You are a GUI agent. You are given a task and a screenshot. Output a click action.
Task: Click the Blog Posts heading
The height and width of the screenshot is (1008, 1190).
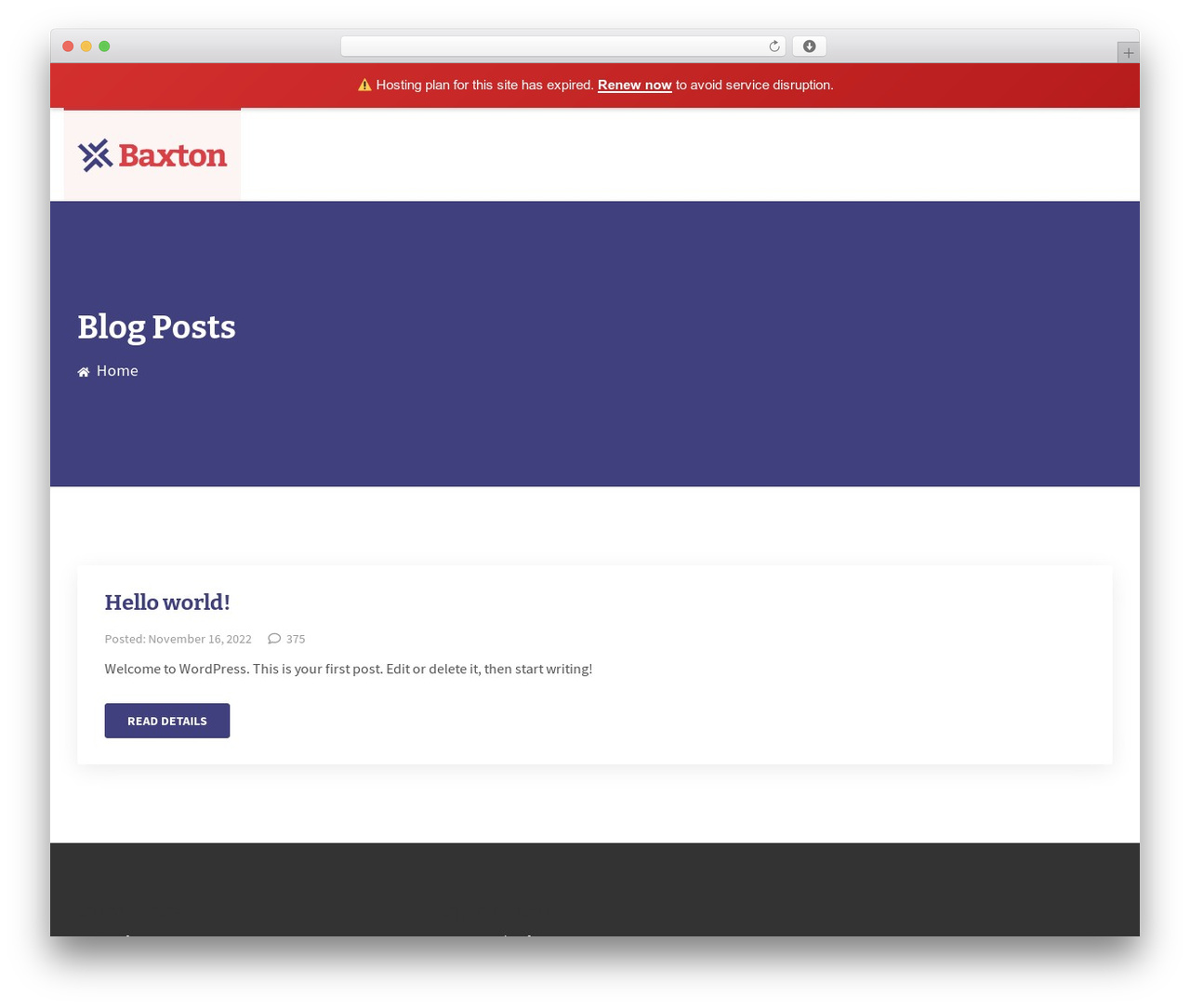[x=156, y=327]
